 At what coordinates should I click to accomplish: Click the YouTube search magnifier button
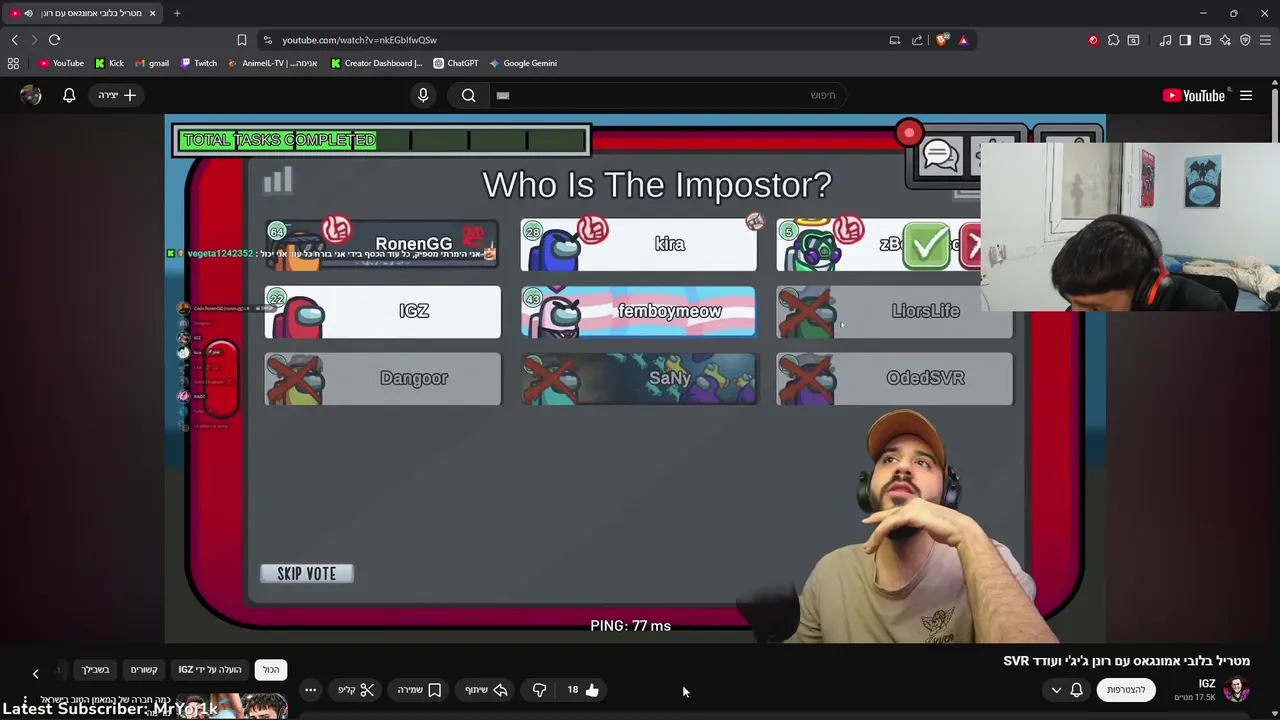468,95
